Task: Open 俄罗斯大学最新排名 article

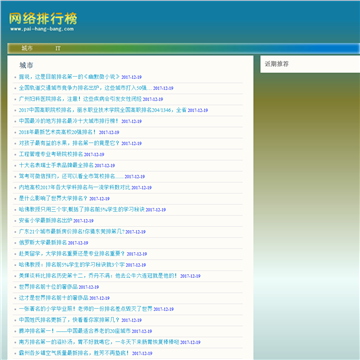Action: tap(43, 242)
